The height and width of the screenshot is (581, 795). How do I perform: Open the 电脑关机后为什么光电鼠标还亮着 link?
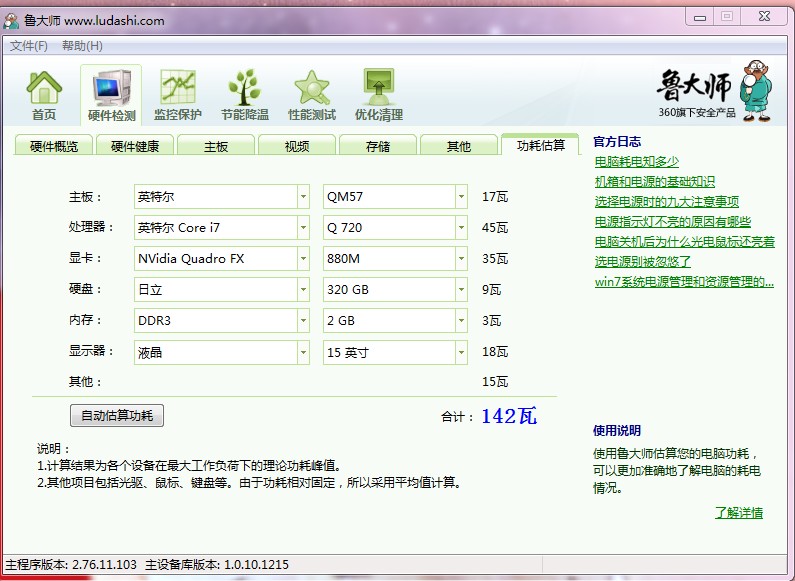tap(684, 242)
